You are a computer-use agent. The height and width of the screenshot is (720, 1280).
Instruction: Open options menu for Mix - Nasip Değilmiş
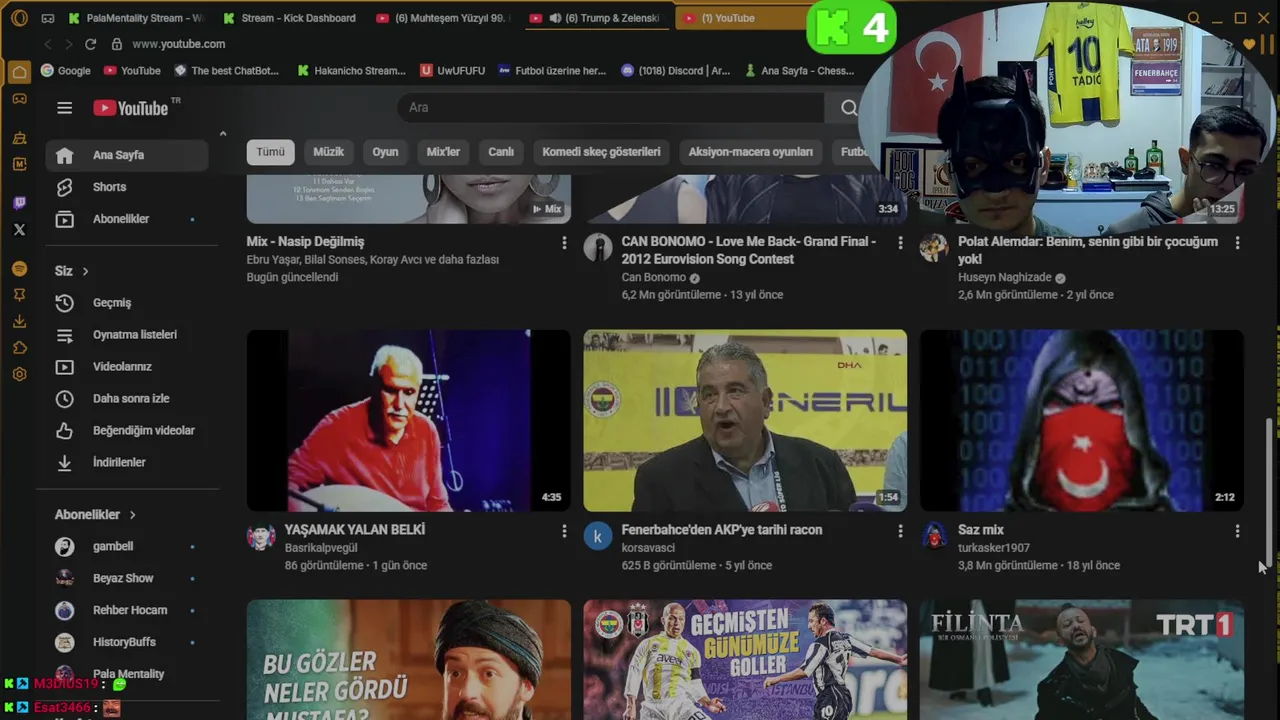(x=564, y=243)
